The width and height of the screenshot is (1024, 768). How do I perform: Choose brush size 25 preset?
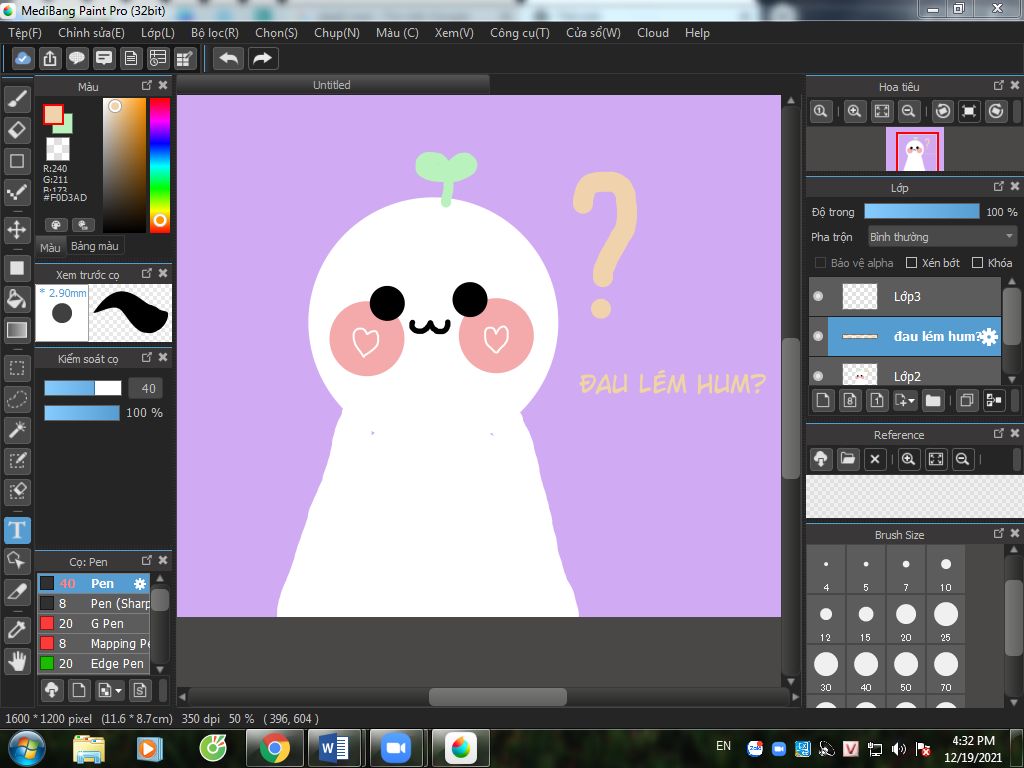(x=946, y=619)
